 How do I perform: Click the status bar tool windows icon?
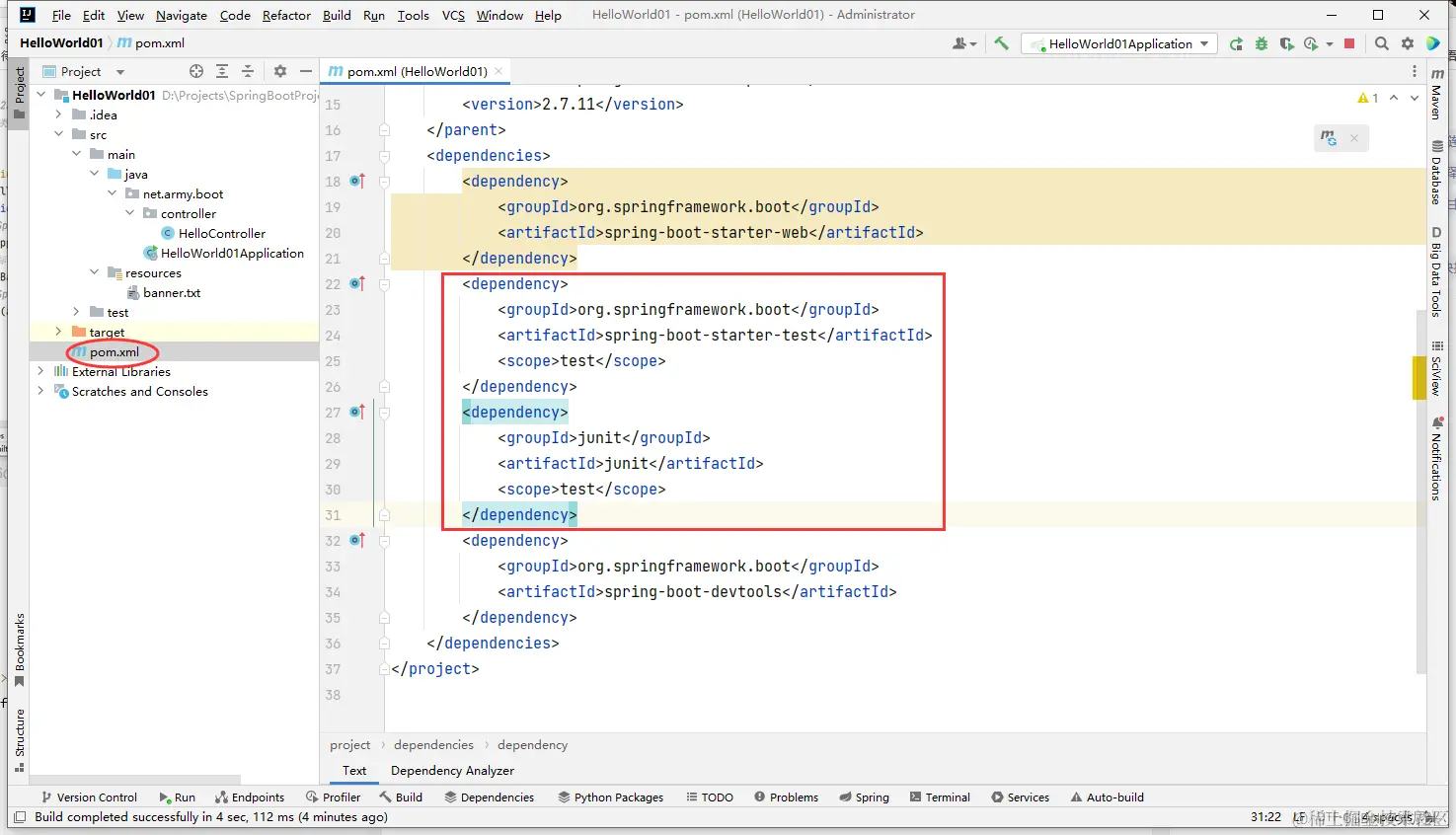[18, 817]
